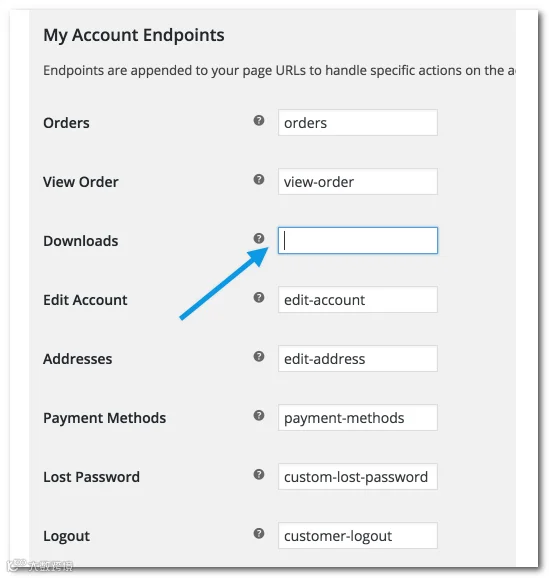Click the help icon beside Lost Password
The width and height of the screenshot is (549, 578).
coord(259,474)
